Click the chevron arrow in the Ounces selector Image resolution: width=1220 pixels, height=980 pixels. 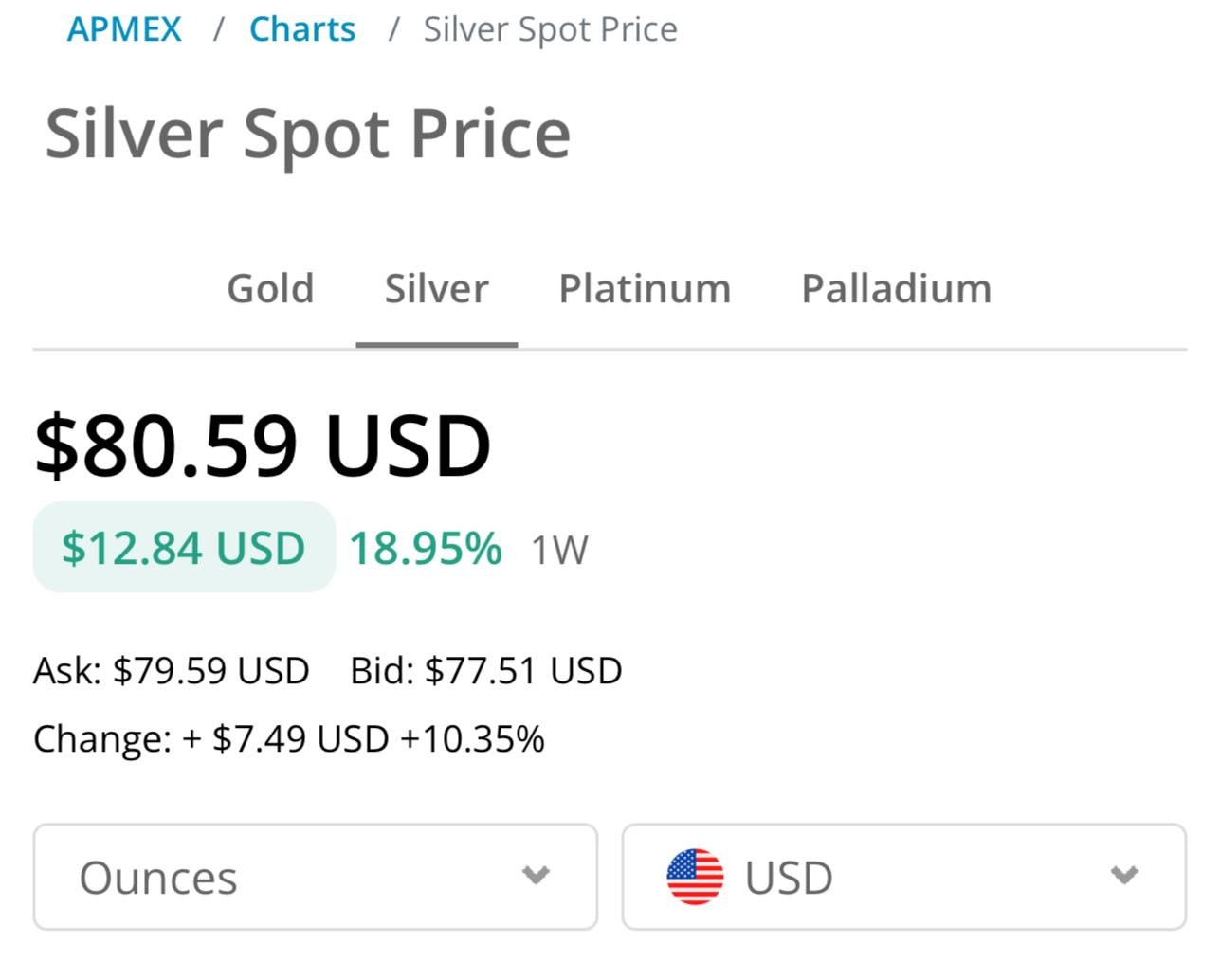click(536, 875)
